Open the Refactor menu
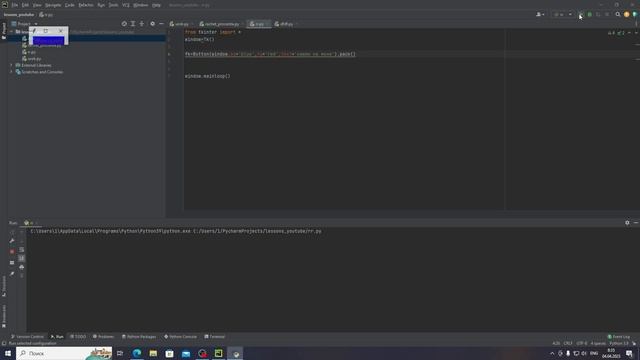 (86, 5)
